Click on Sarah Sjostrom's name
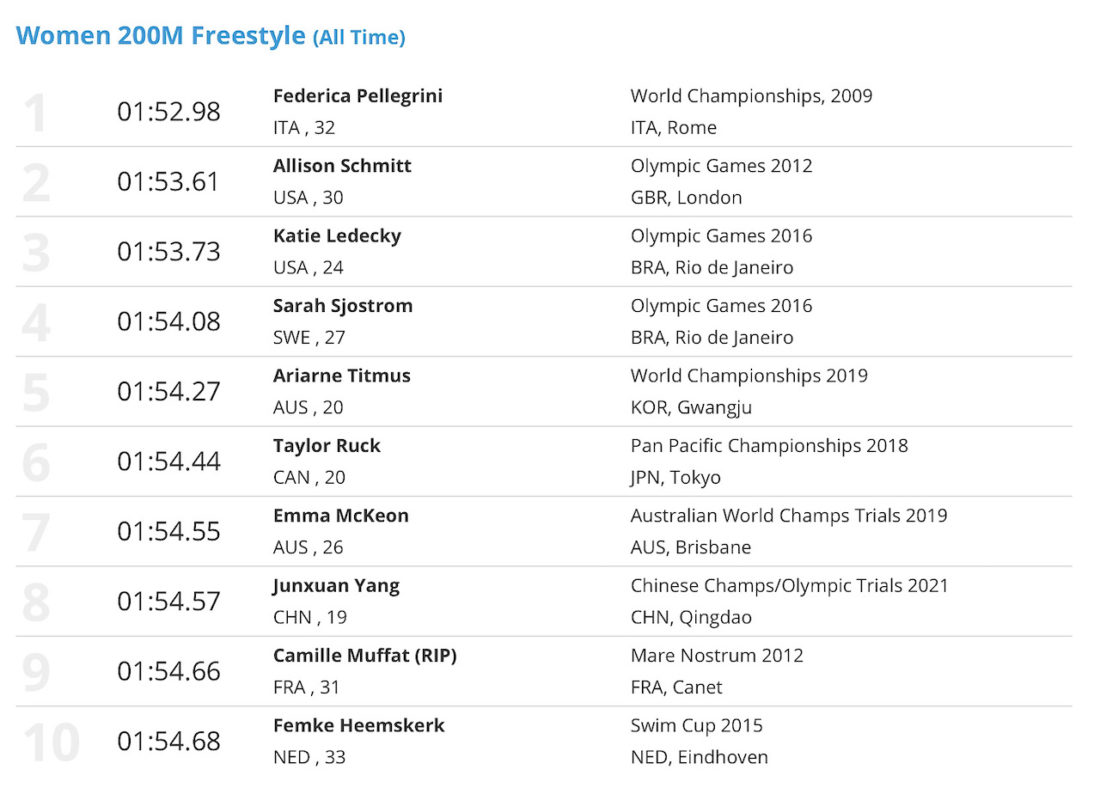Viewport: 1100px width, 788px height. pyautogui.click(x=343, y=306)
